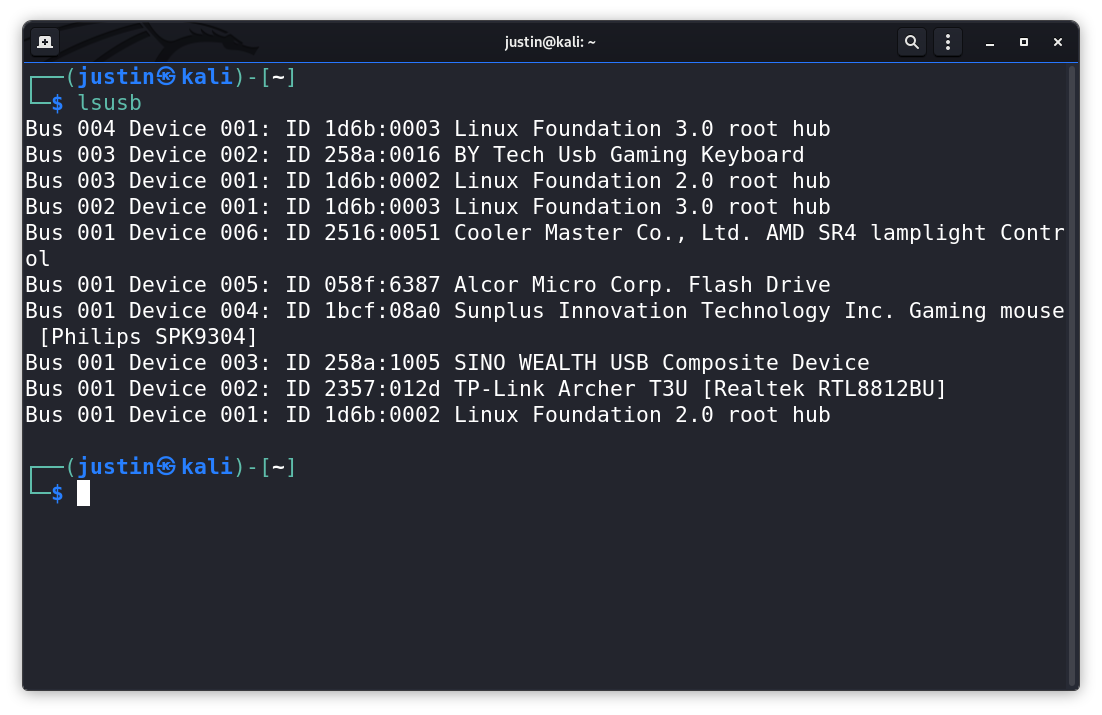1102x715 pixels.
Task: Open a new terminal tab
Action: (x=45, y=42)
